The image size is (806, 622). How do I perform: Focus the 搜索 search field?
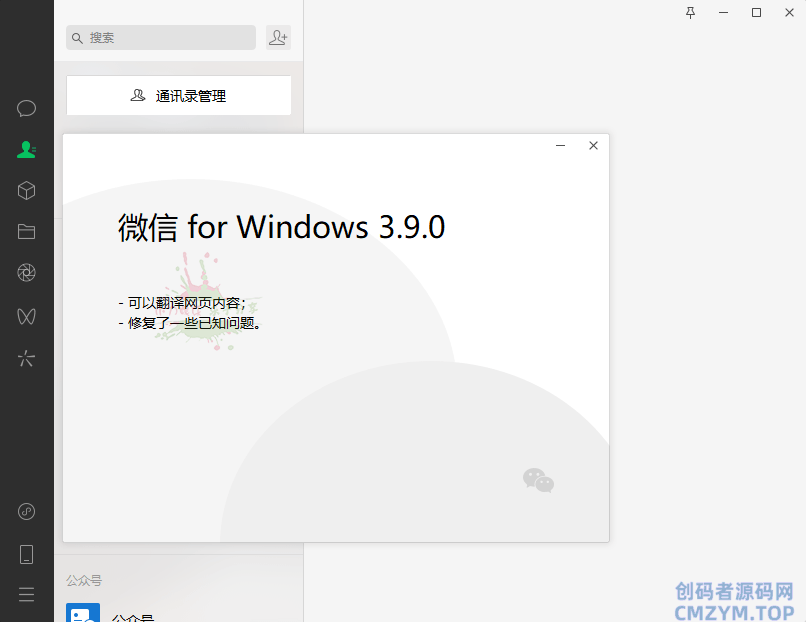tap(161, 38)
